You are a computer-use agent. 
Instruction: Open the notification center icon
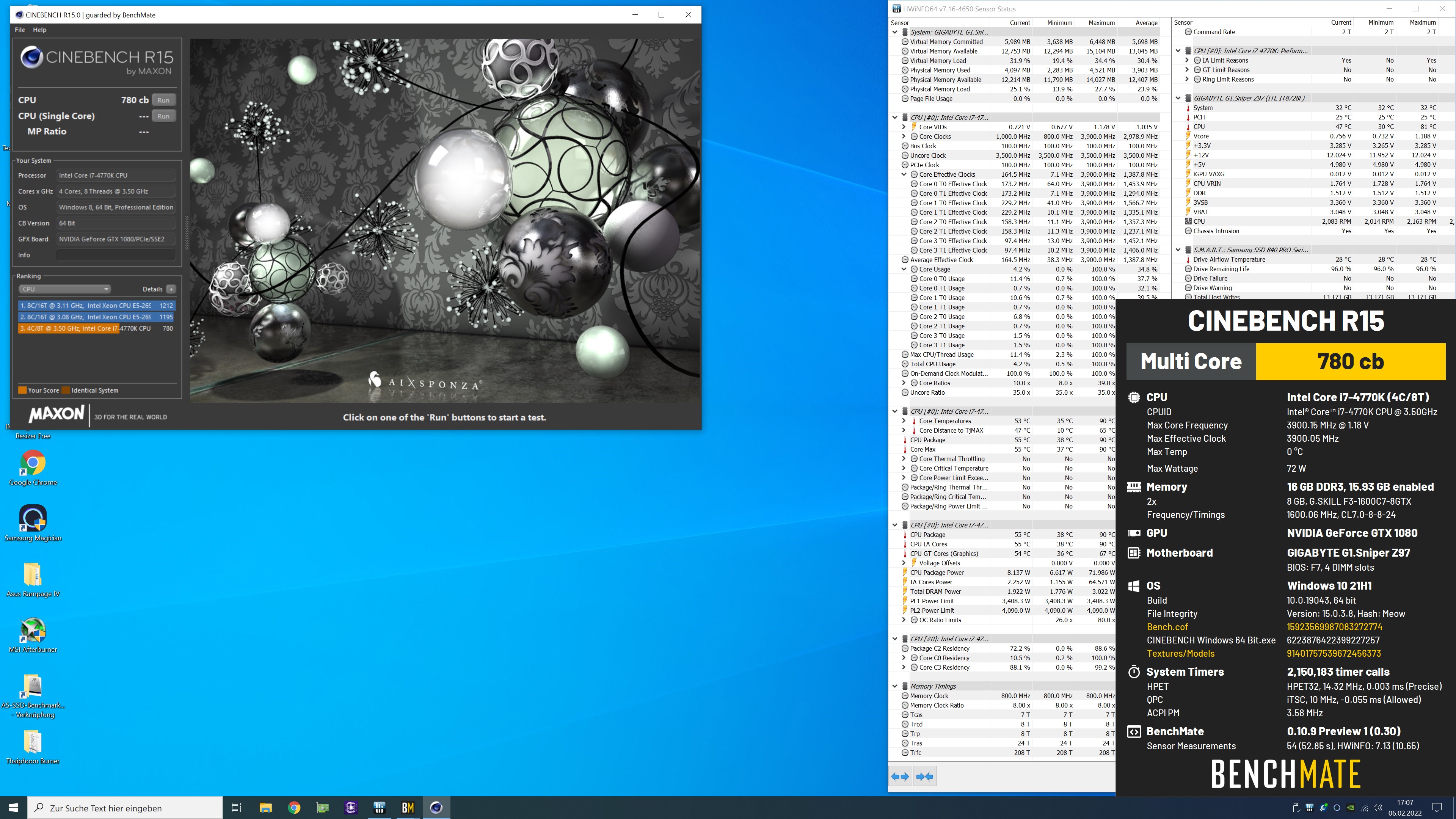pos(1437,808)
